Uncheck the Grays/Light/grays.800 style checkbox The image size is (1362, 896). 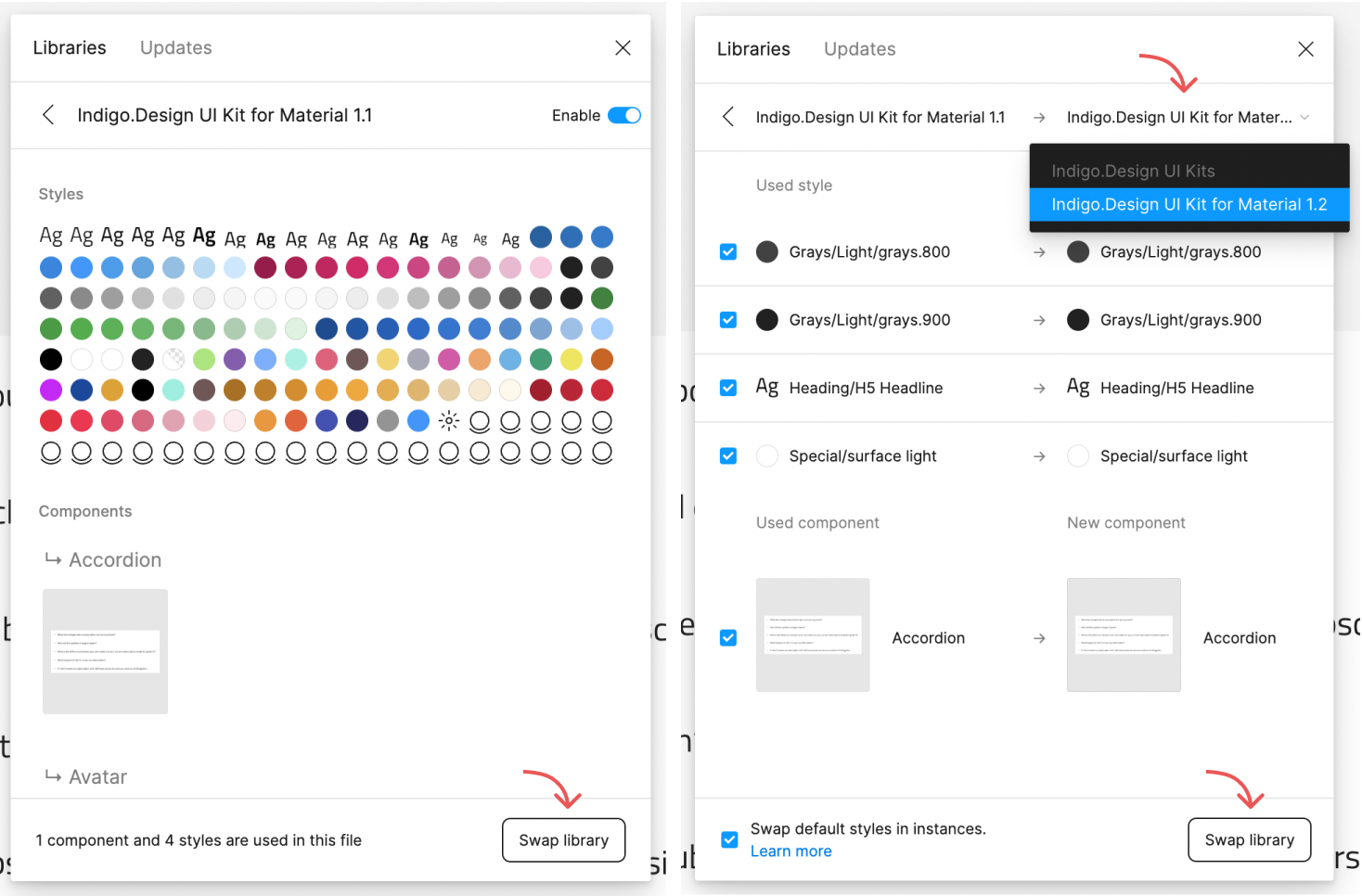[x=728, y=252]
